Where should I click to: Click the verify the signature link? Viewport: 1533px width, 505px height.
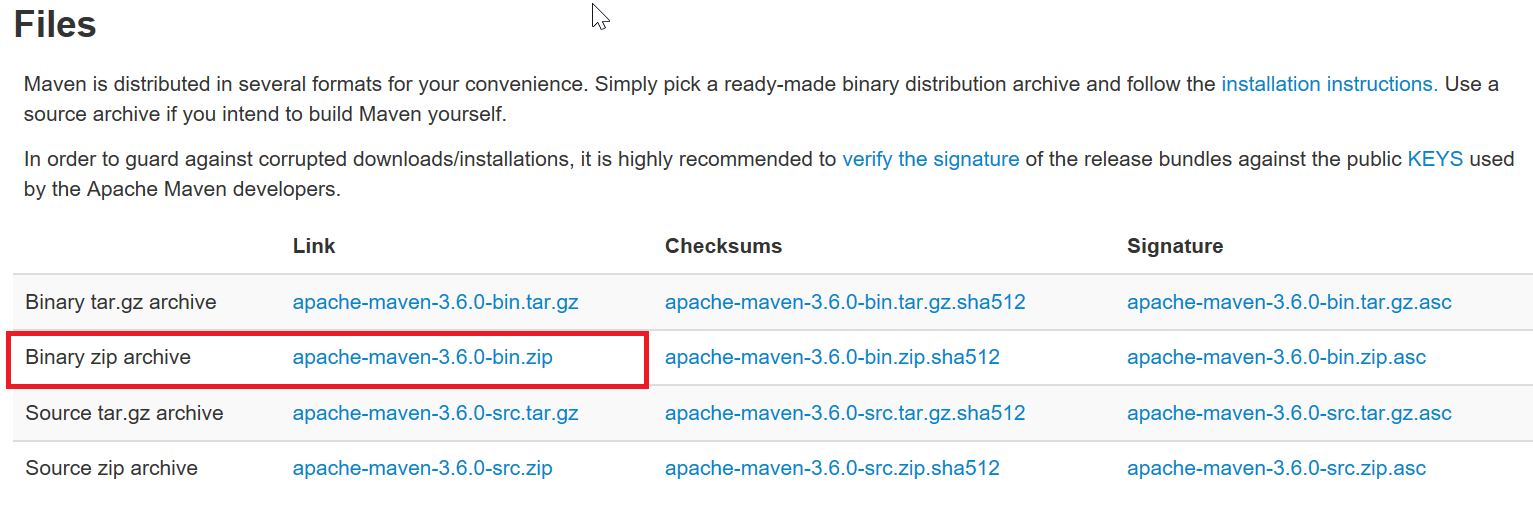pos(930,158)
